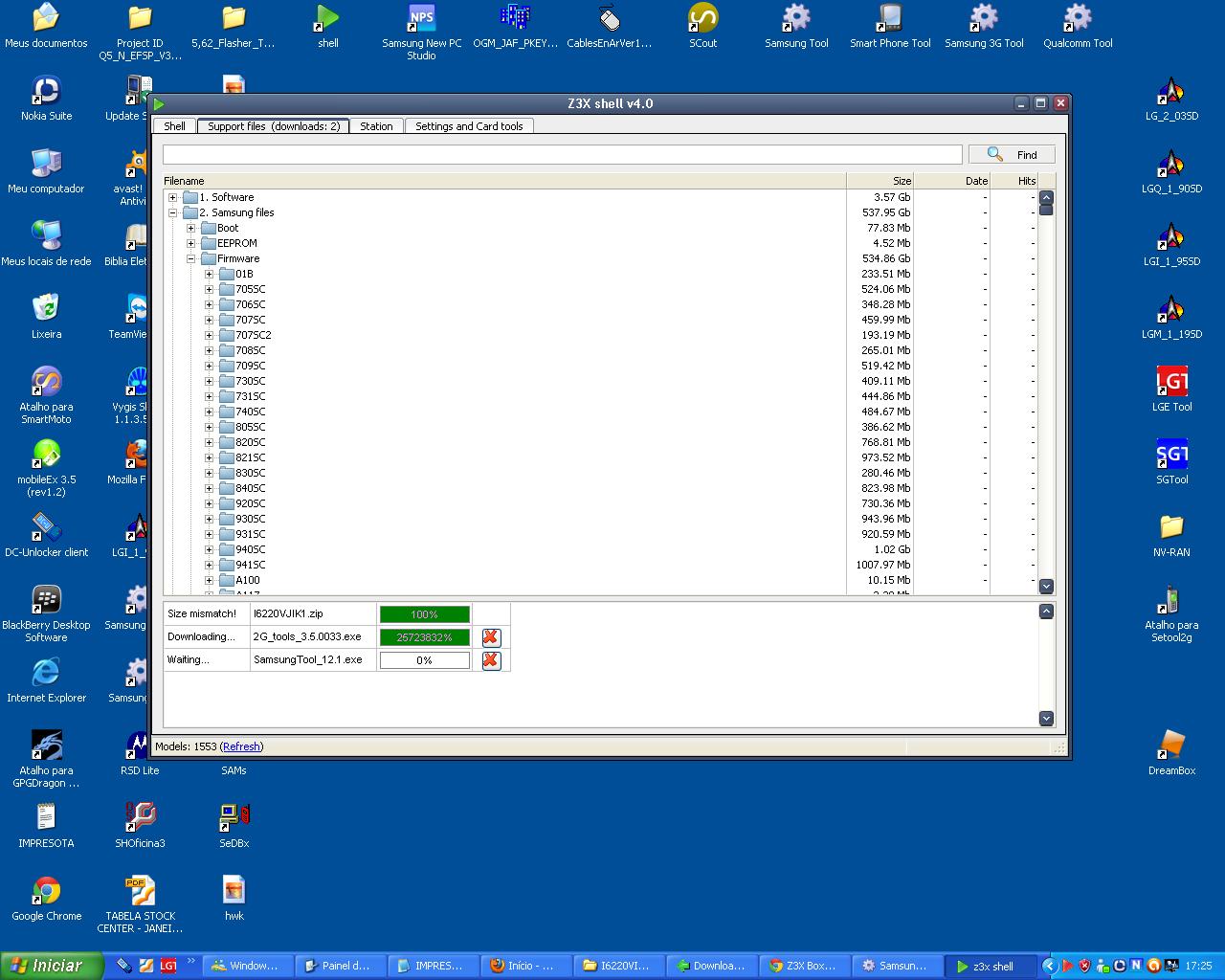The height and width of the screenshot is (980, 1225).
Task: Open the NV-RAN folder on desktop
Action: click(x=1171, y=535)
